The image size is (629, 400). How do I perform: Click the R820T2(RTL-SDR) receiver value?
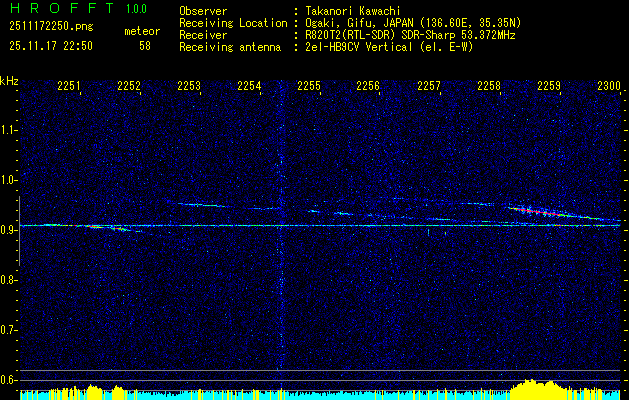[410, 35]
